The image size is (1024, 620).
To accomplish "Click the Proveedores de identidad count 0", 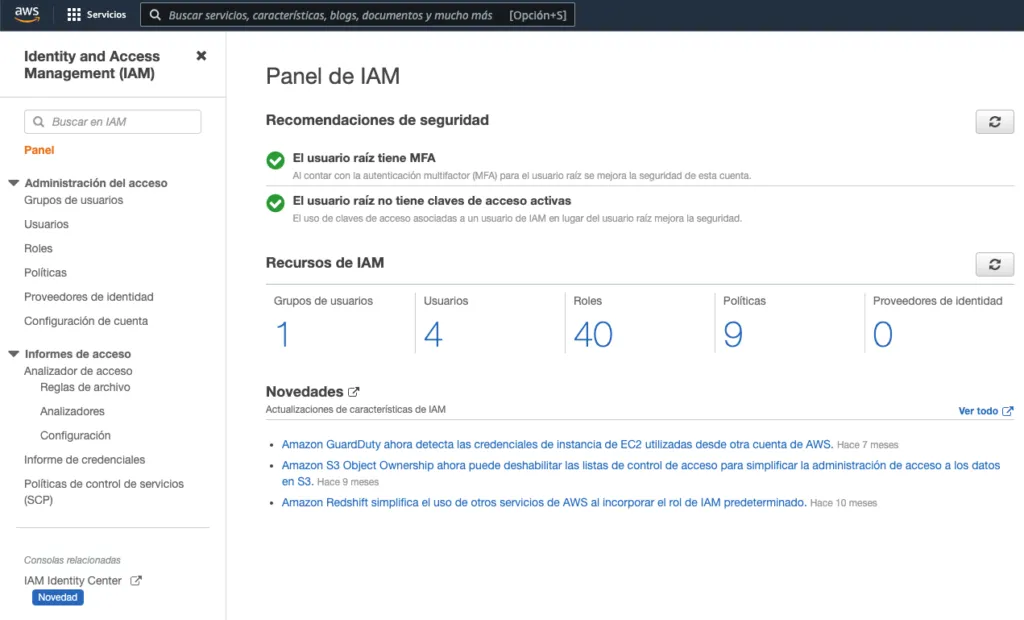I will (x=882, y=334).
